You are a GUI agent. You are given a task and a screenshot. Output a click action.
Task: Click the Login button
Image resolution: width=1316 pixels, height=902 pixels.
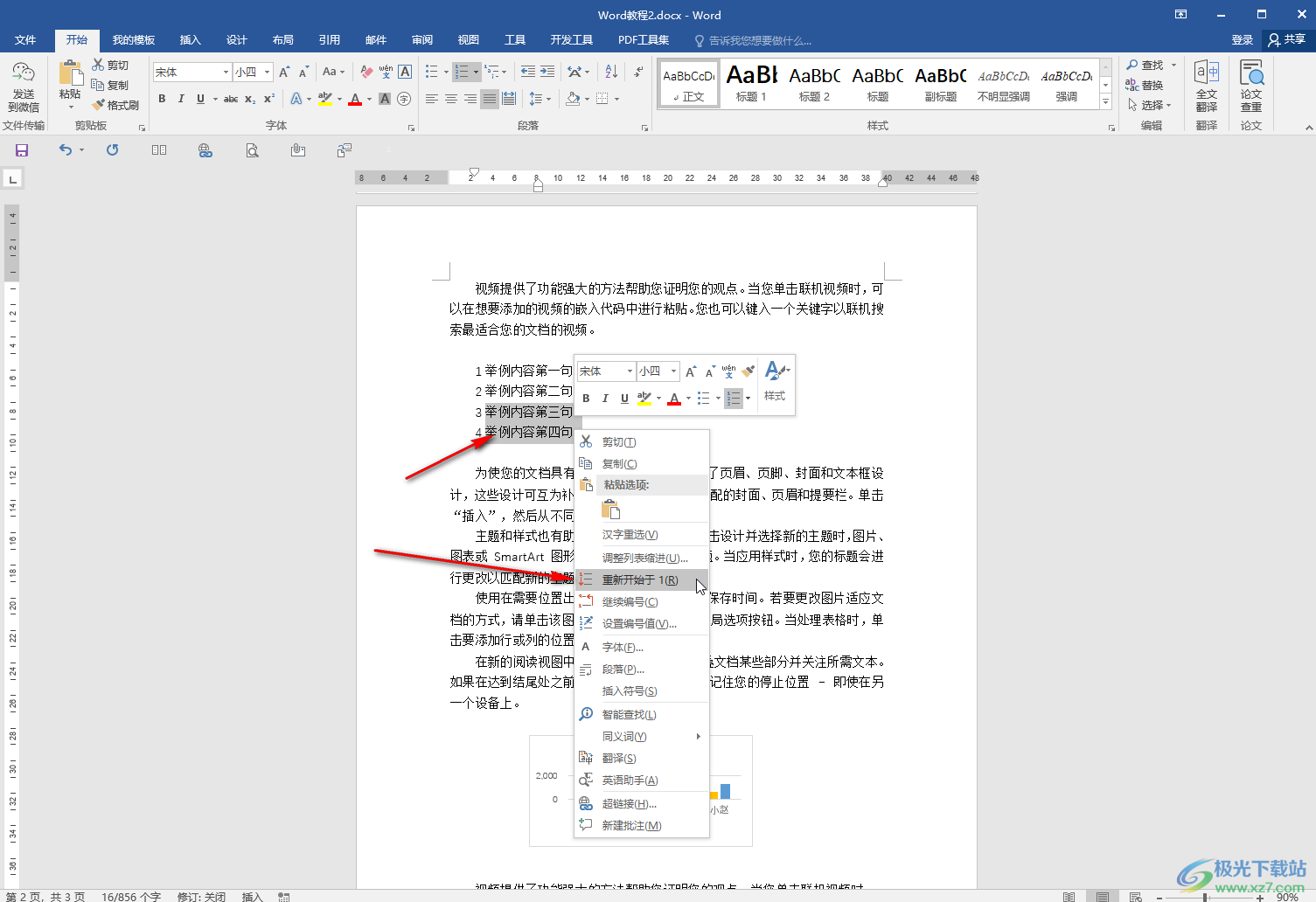pos(1243,40)
